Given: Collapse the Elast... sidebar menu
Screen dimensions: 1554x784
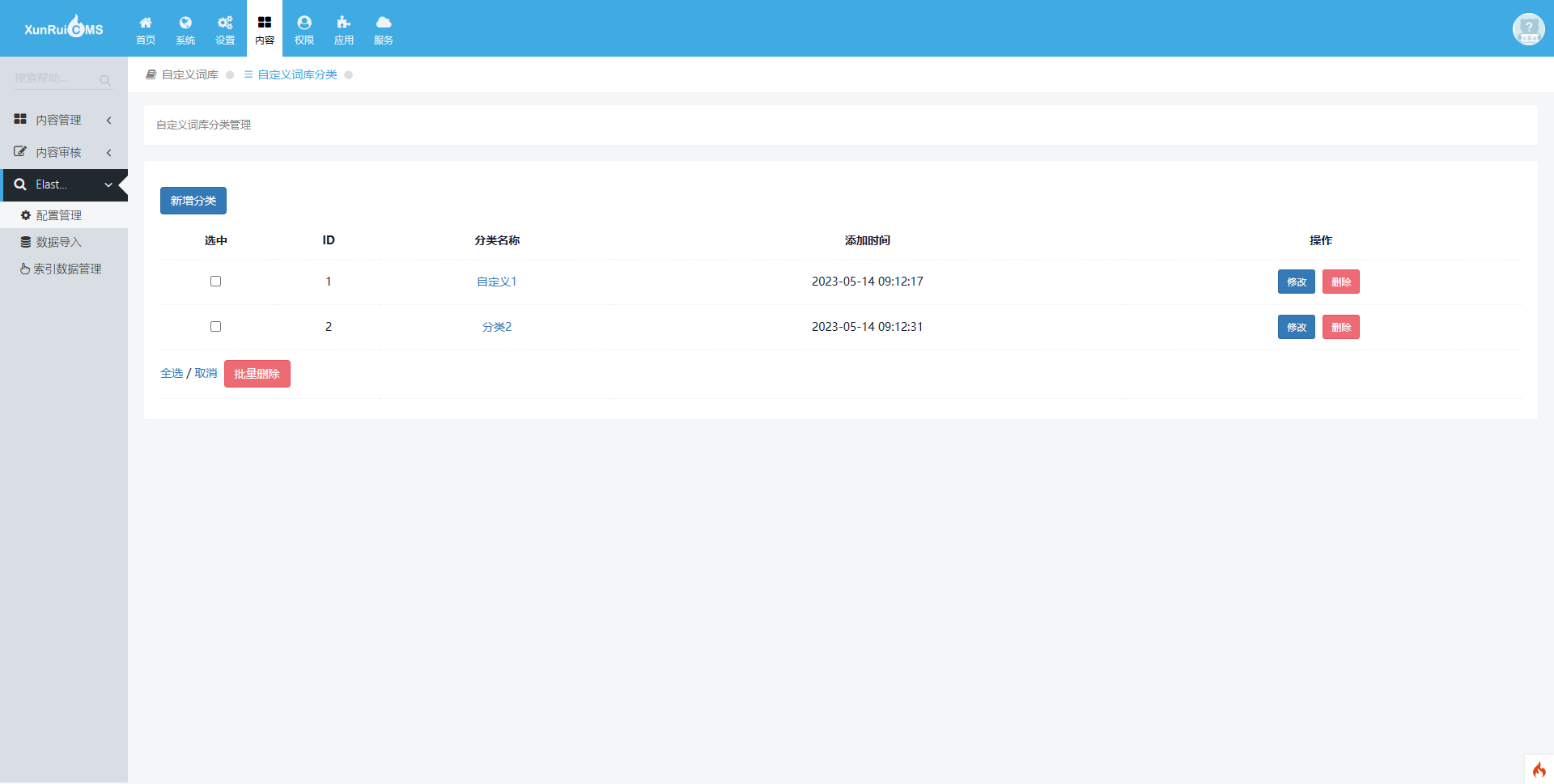Looking at the screenshot, I should pyautogui.click(x=64, y=184).
